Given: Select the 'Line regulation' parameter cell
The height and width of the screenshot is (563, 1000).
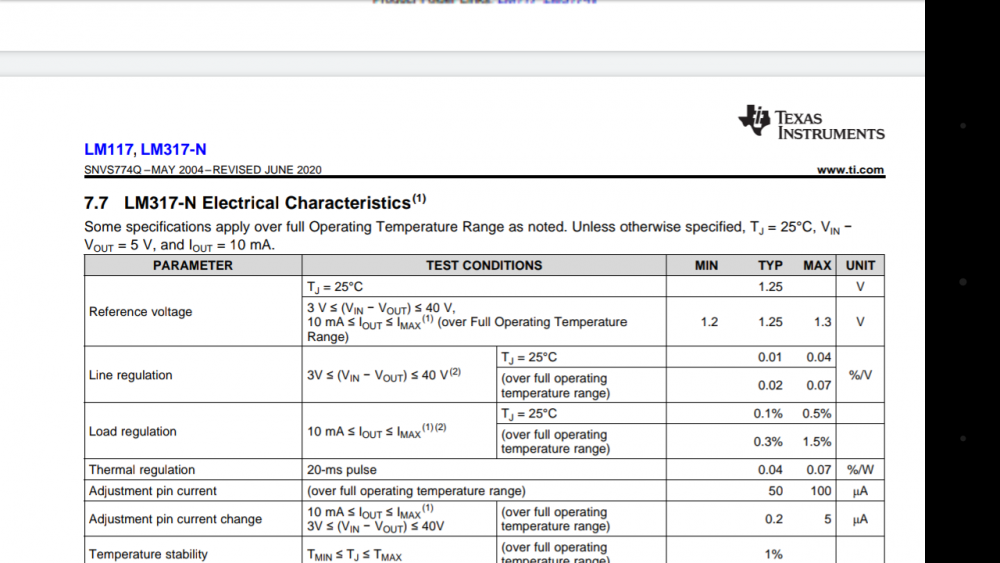Looking at the screenshot, I should (193, 375).
